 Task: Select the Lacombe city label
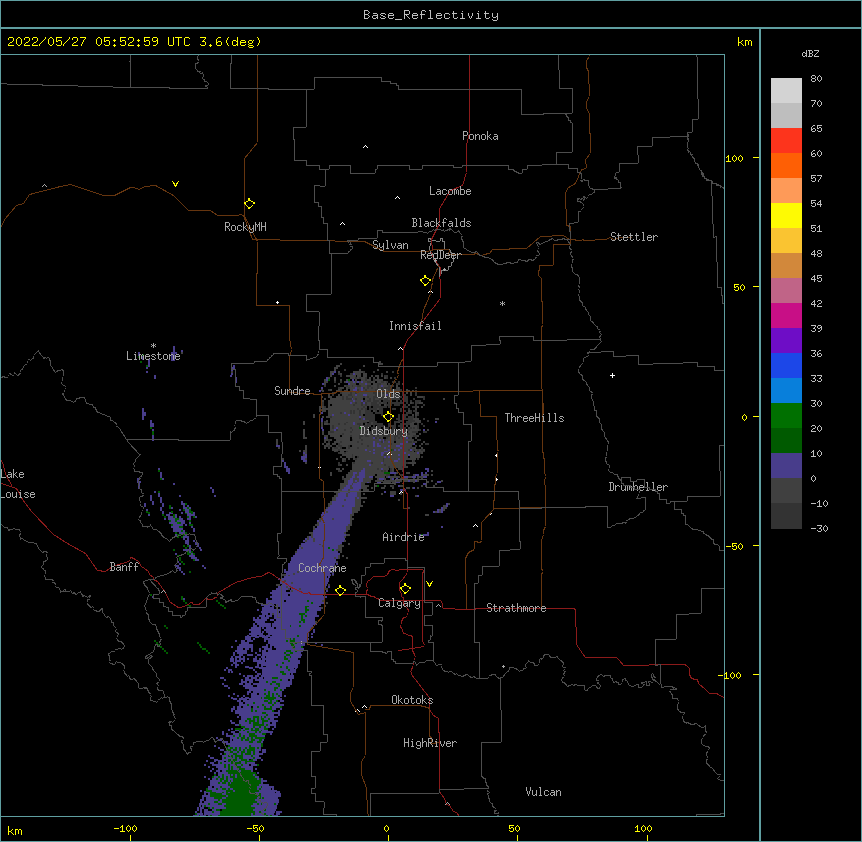(450, 191)
